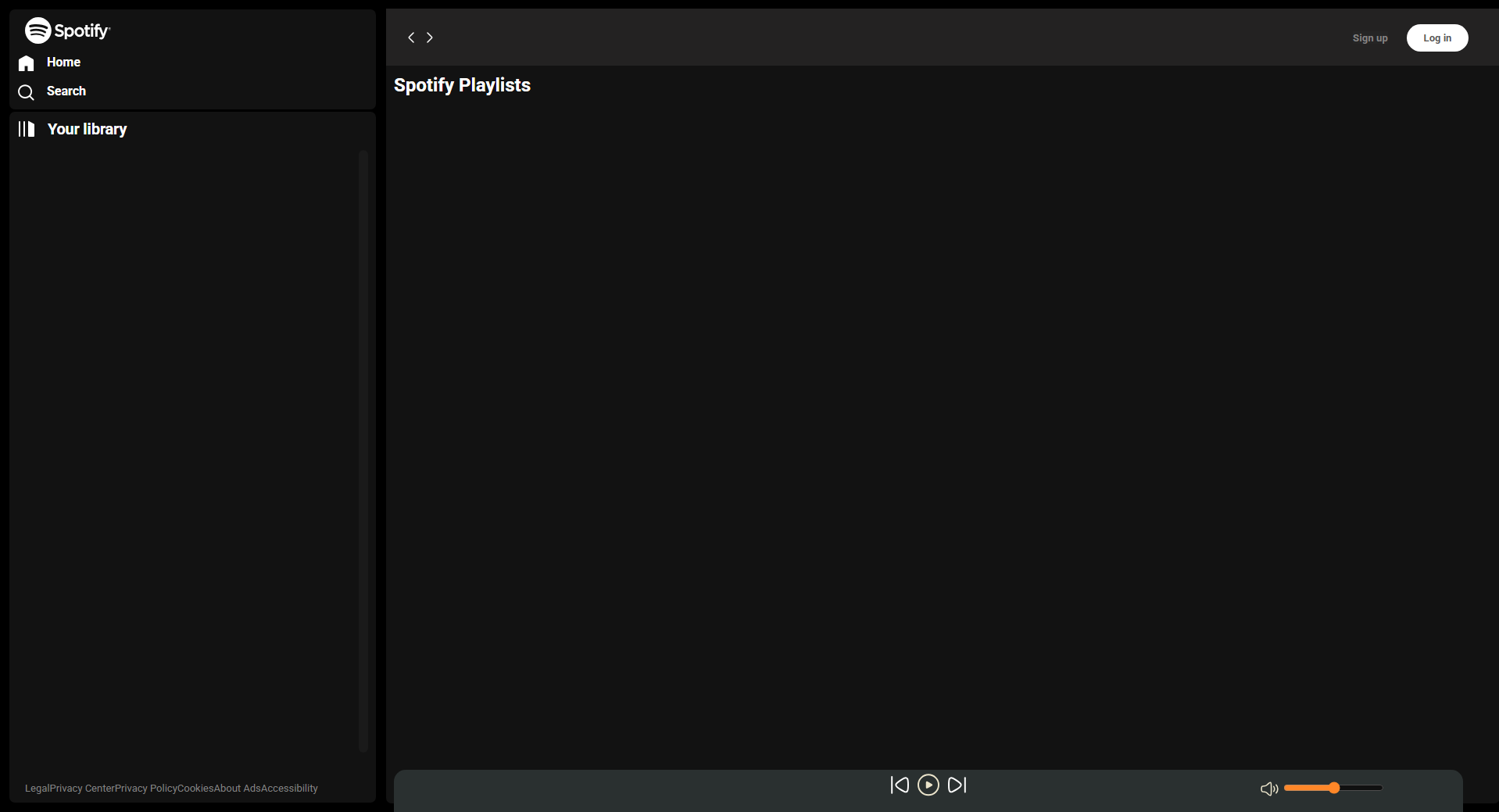This screenshot has height=812, width=1499.
Task: Click the library panel scrollbar
Action: coord(363,451)
